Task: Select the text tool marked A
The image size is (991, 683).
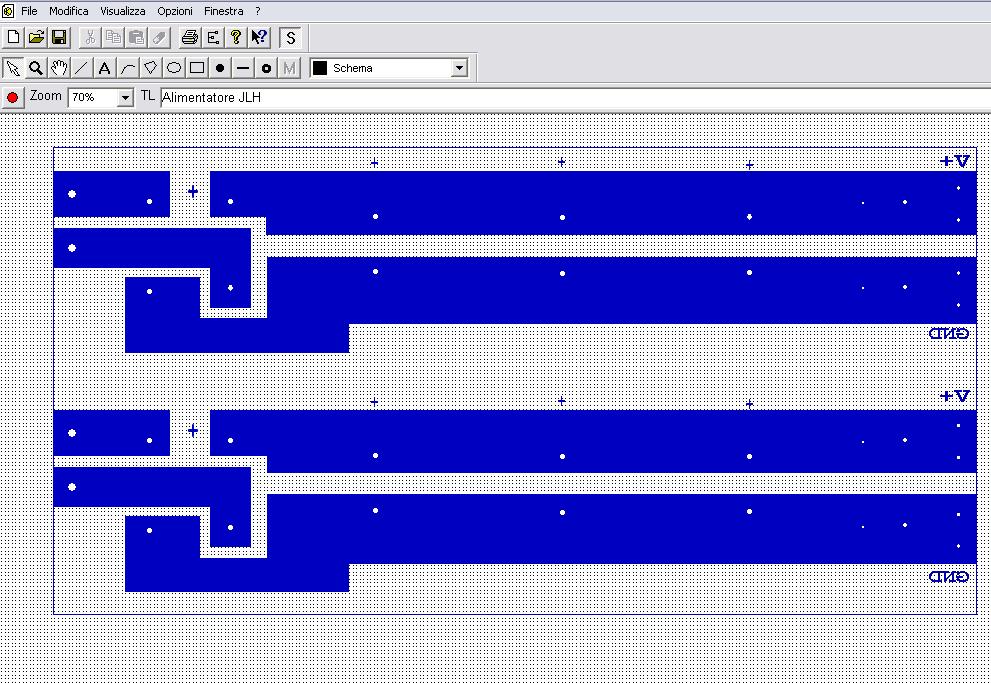Action: [105, 68]
